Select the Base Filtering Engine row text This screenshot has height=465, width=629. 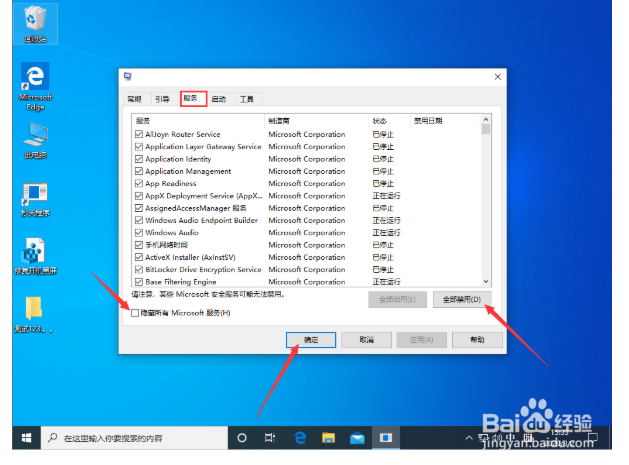(x=181, y=282)
